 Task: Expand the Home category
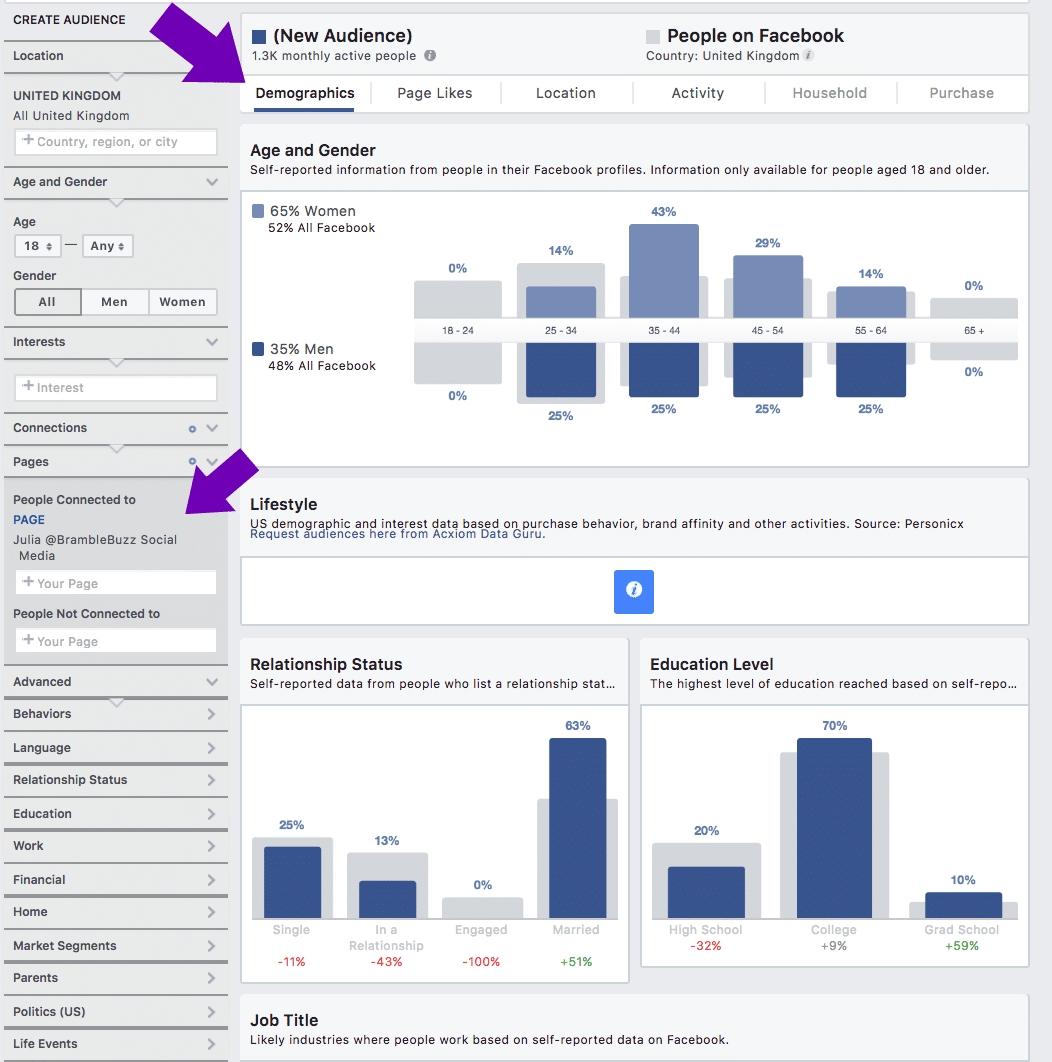pos(116,912)
